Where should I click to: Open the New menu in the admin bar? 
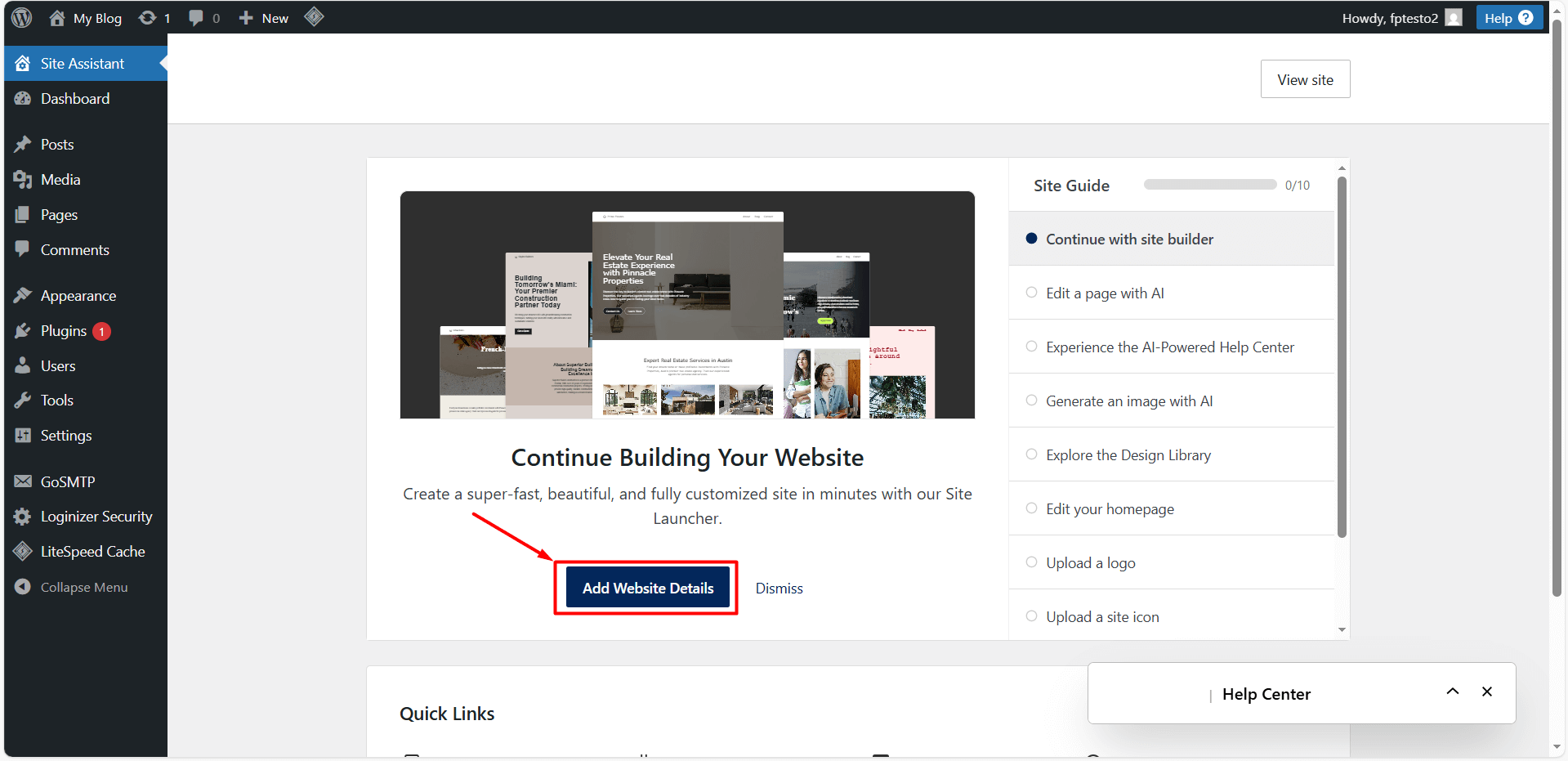point(261,17)
